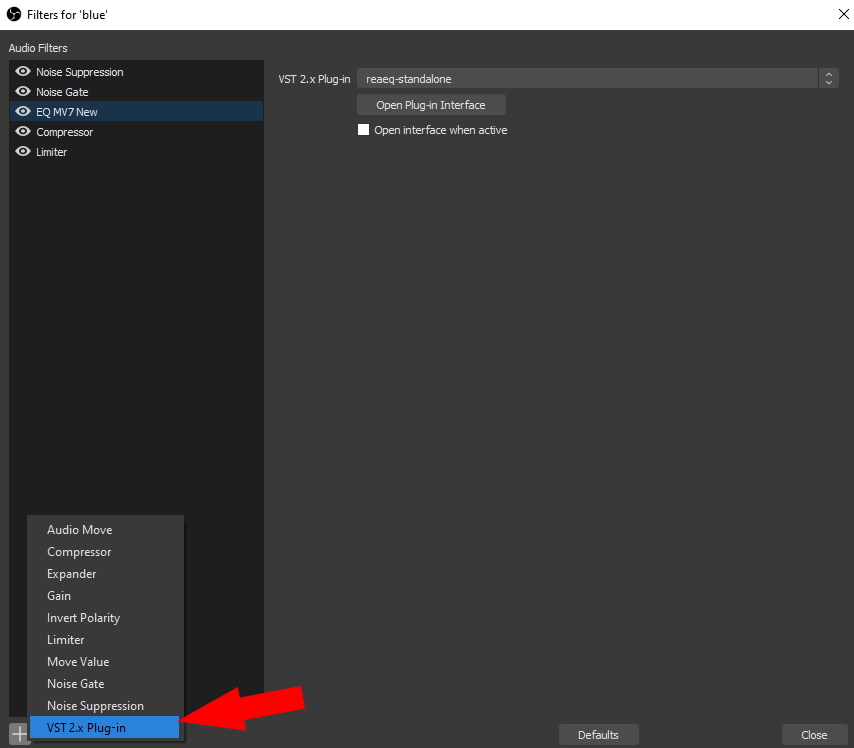Toggle visibility of Noise Gate filter
The image size is (854, 748).
tap(23, 92)
